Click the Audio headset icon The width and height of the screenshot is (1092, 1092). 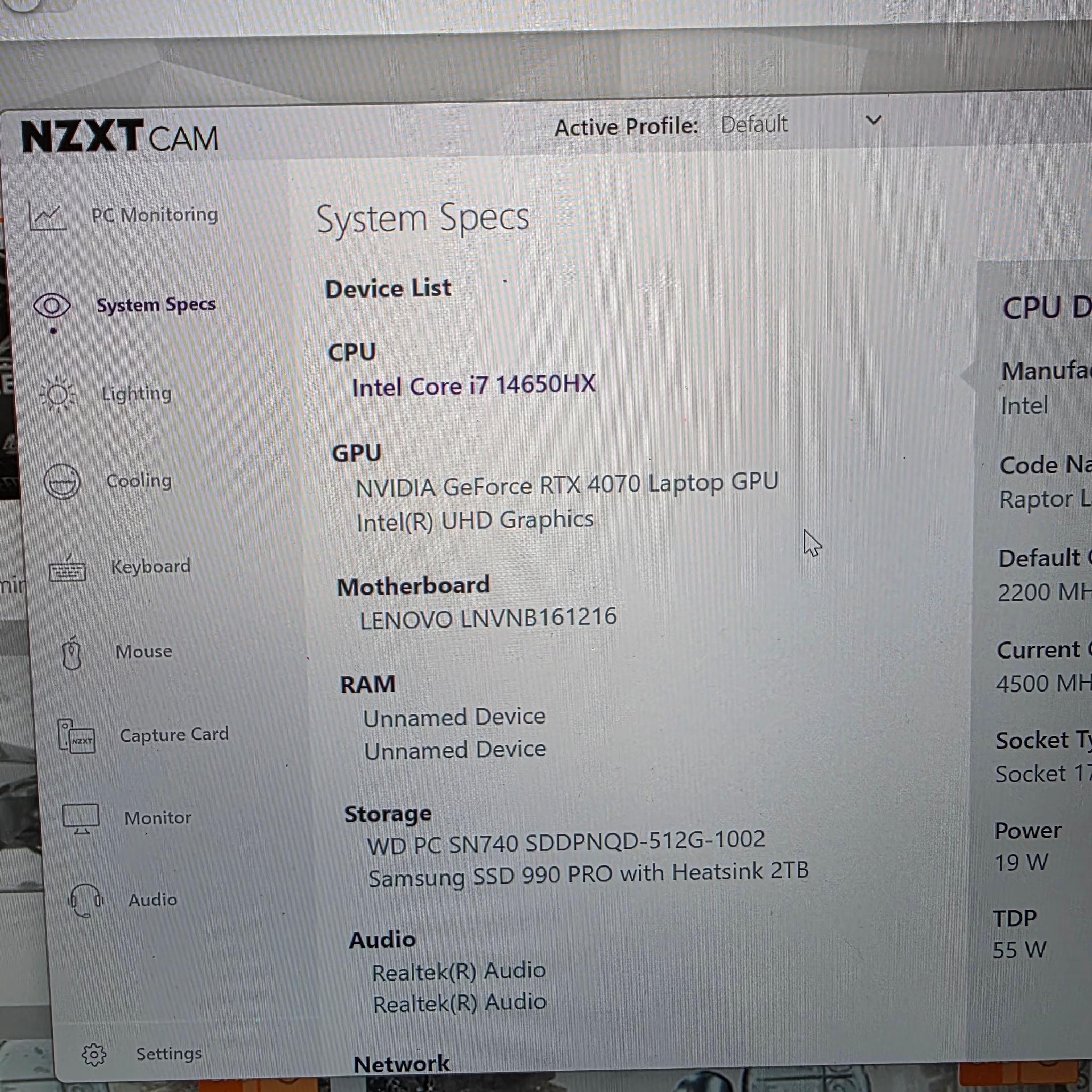(85, 900)
